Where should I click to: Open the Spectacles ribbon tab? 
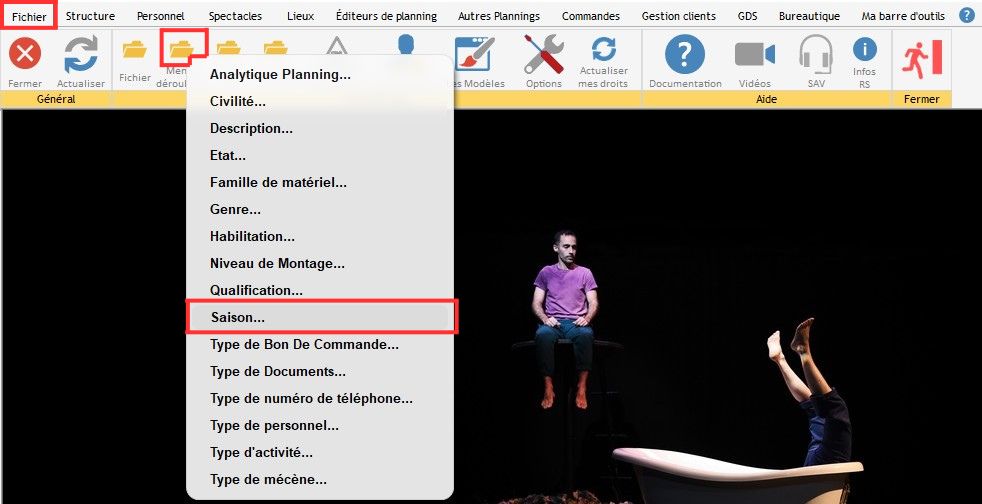coord(235,16)
